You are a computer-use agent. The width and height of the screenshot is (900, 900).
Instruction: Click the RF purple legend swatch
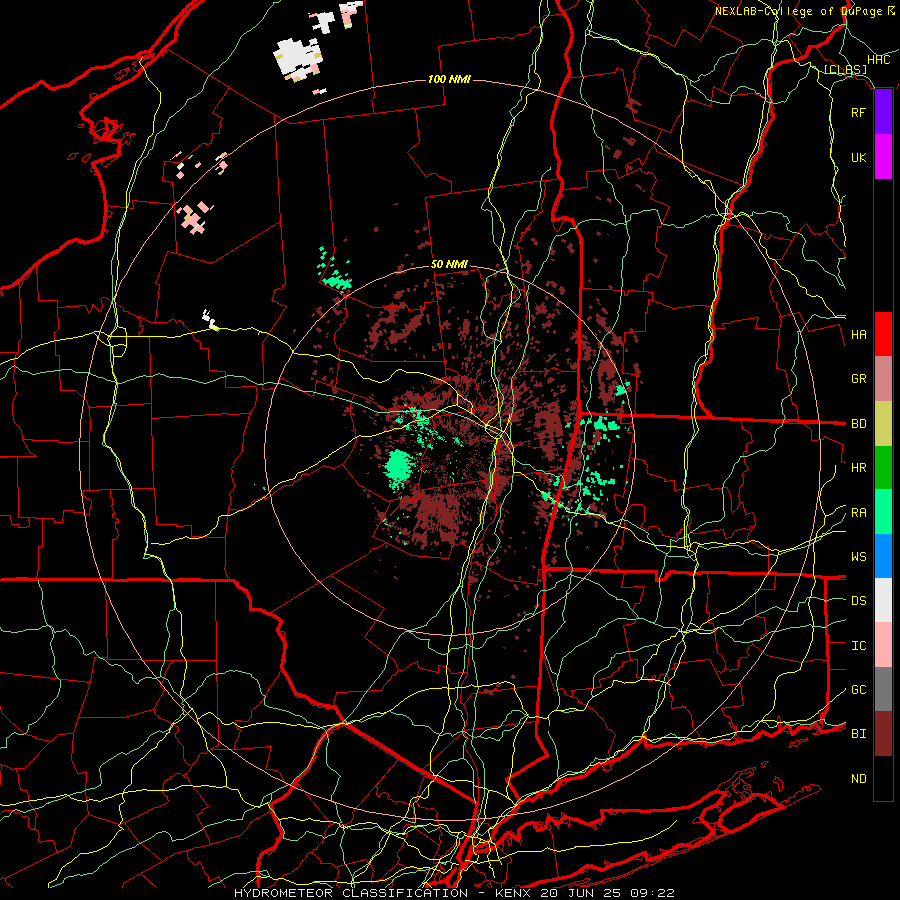coord(883,112)
